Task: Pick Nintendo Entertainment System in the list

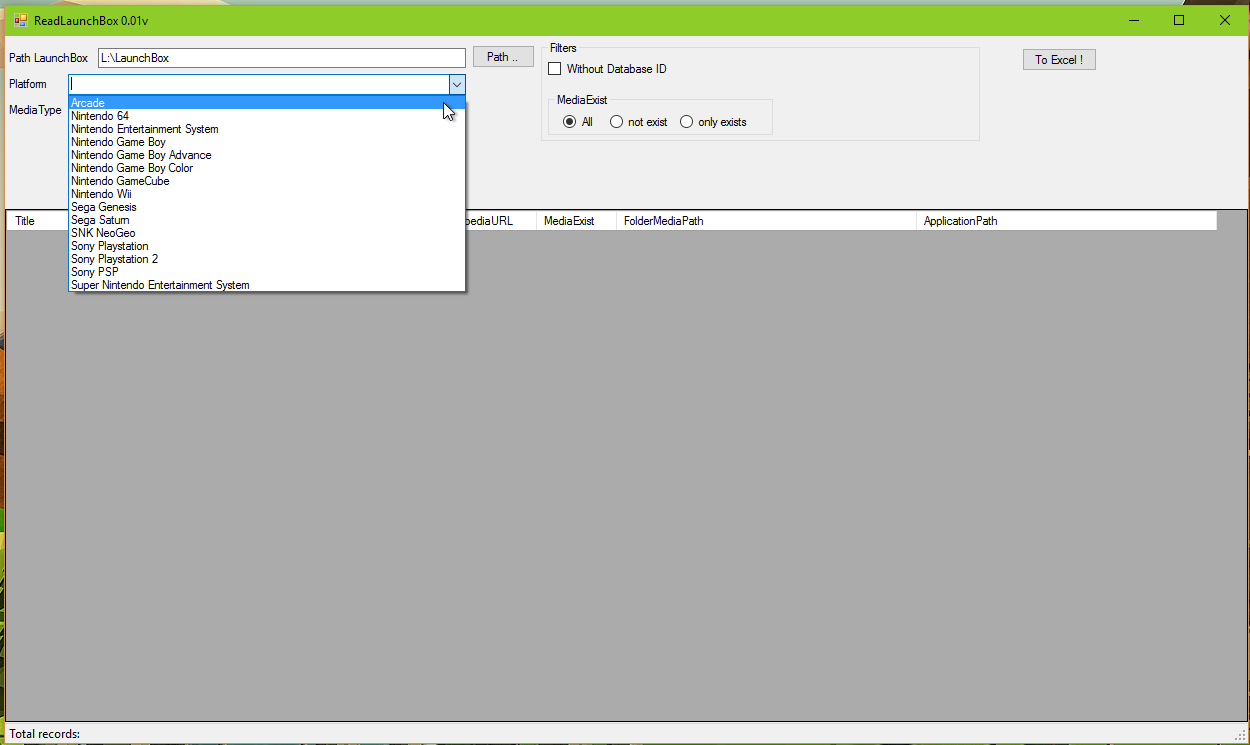Action: pyautogui.click(x=267, y=129)
